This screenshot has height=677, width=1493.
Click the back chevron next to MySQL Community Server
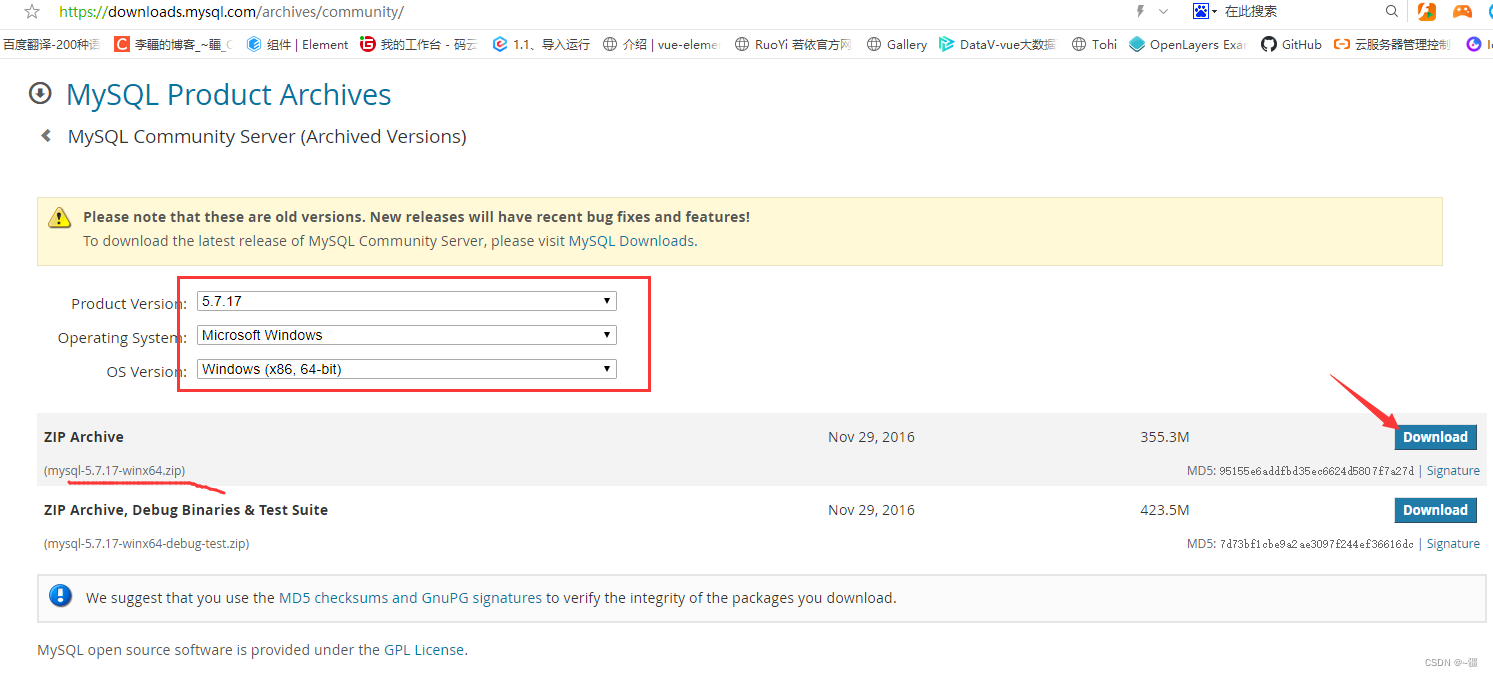pos(46,135)
